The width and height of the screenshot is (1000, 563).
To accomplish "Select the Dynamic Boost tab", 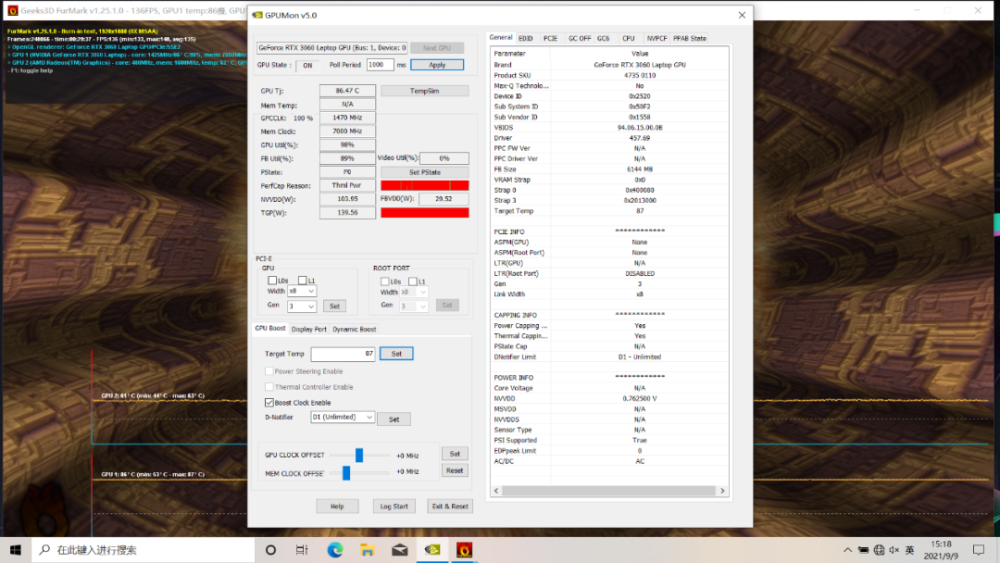I will [354, 329].
